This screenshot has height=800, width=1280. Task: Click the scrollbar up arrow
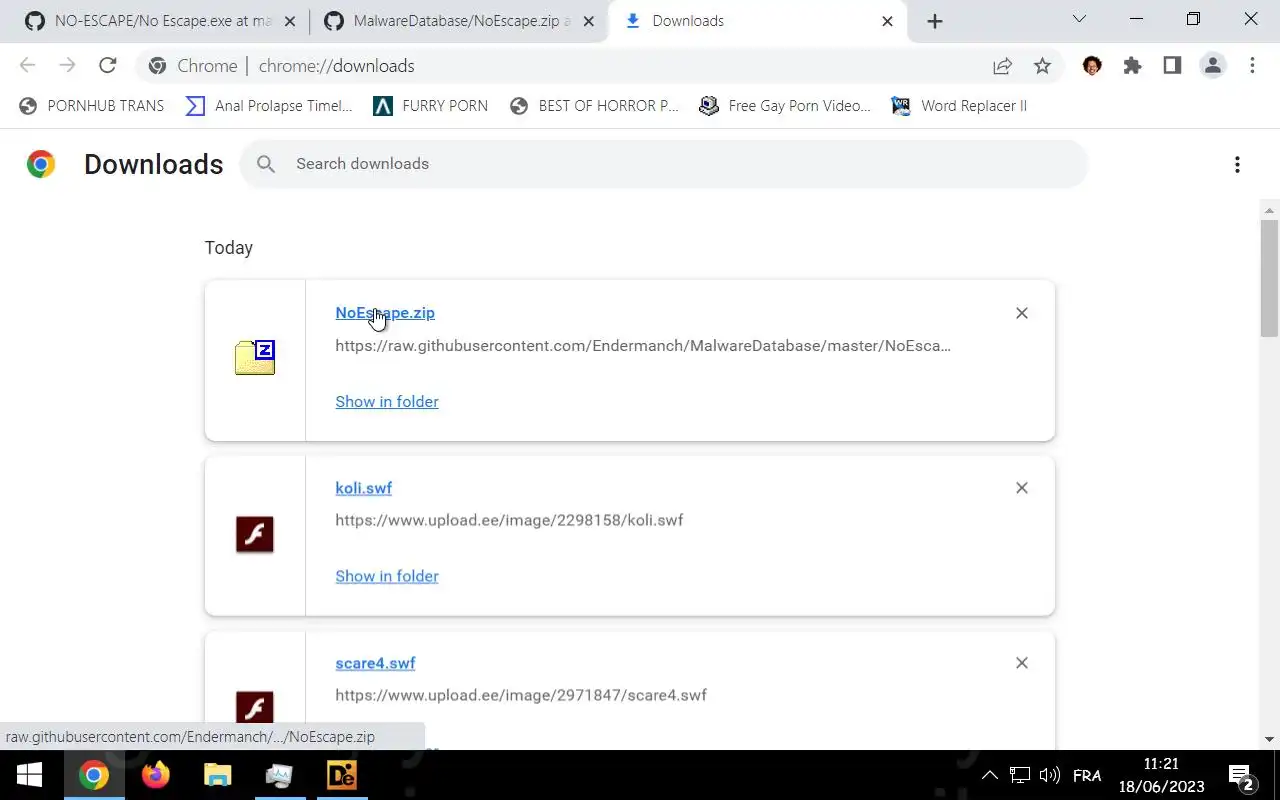(x=1270, y=209)
